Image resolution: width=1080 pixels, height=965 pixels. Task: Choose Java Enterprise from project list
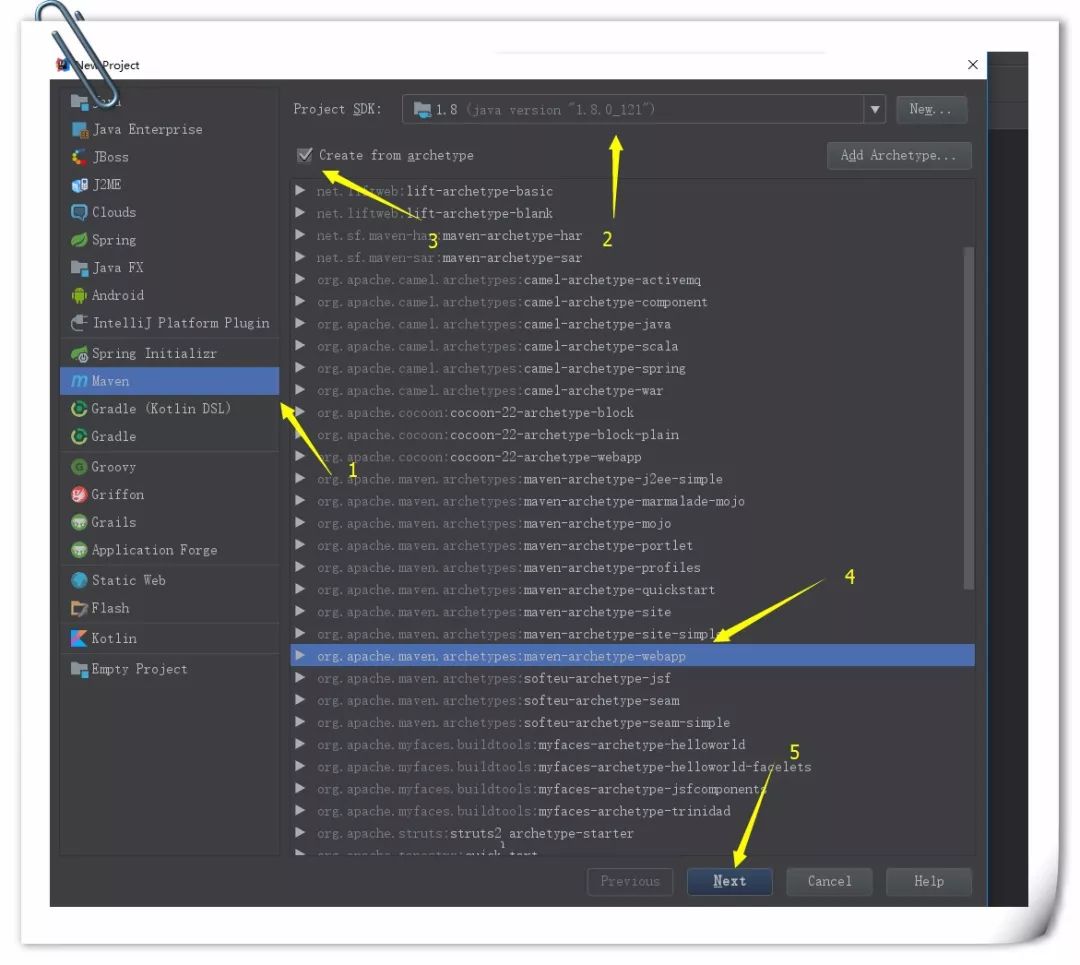(146, 129)
